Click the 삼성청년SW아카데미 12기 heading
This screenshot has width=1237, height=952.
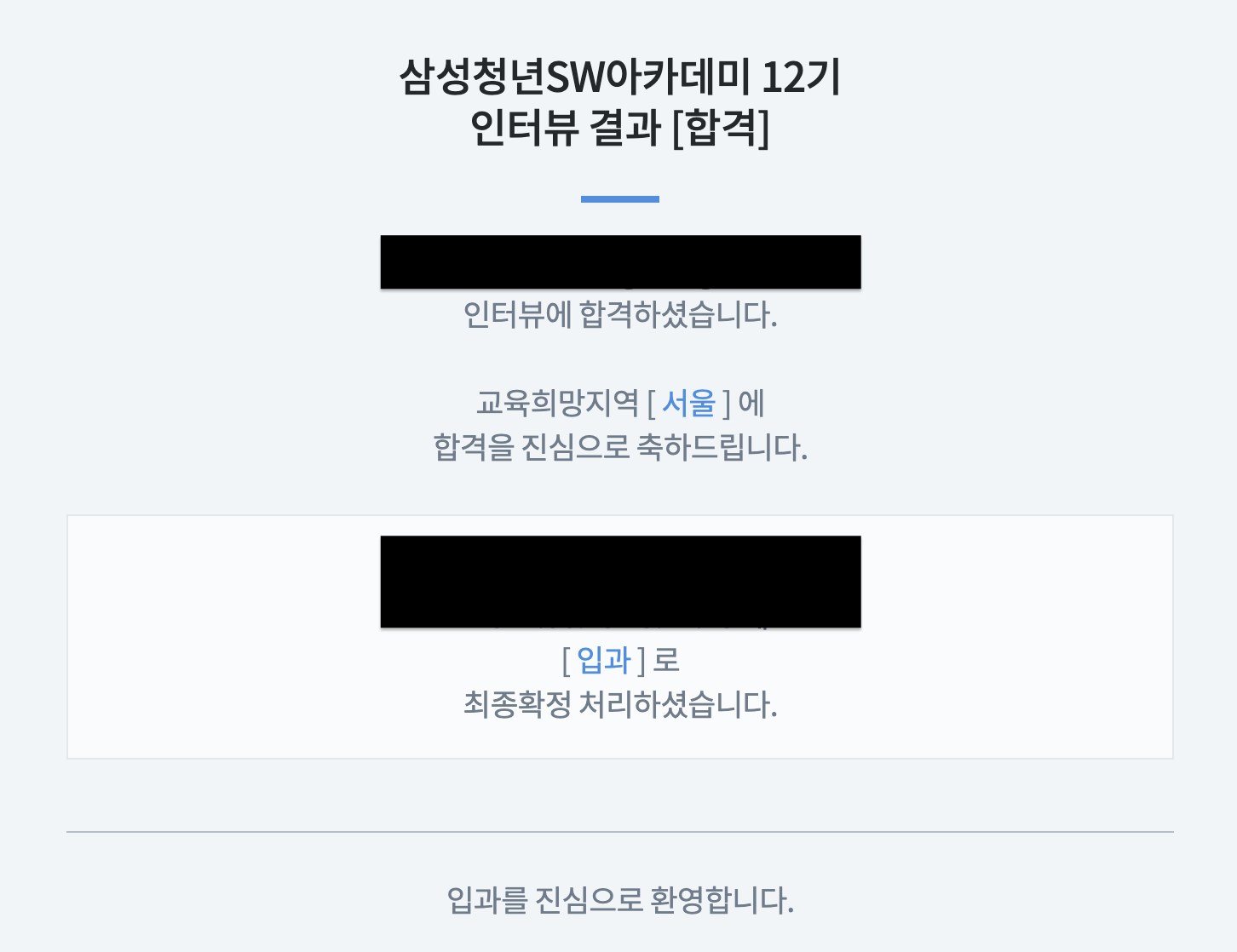619,77
